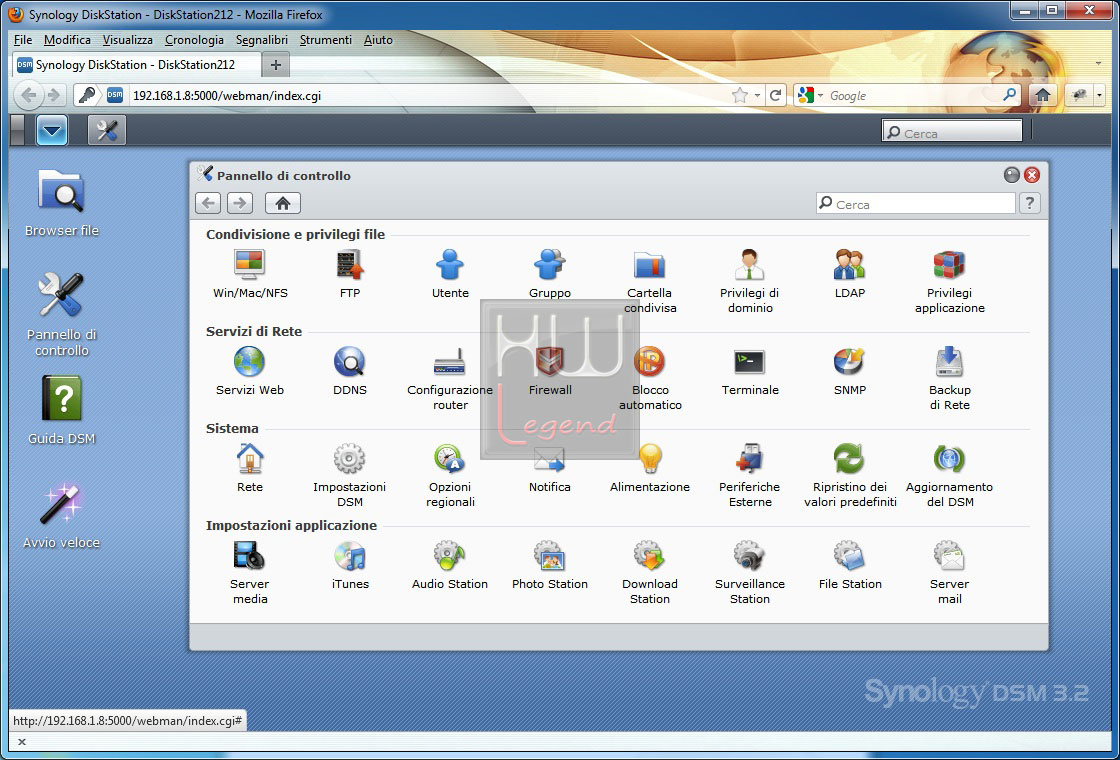This screenshot has width=1120, height=760.
Task: Open control panel help question mark
Action: coord(1029,203)
